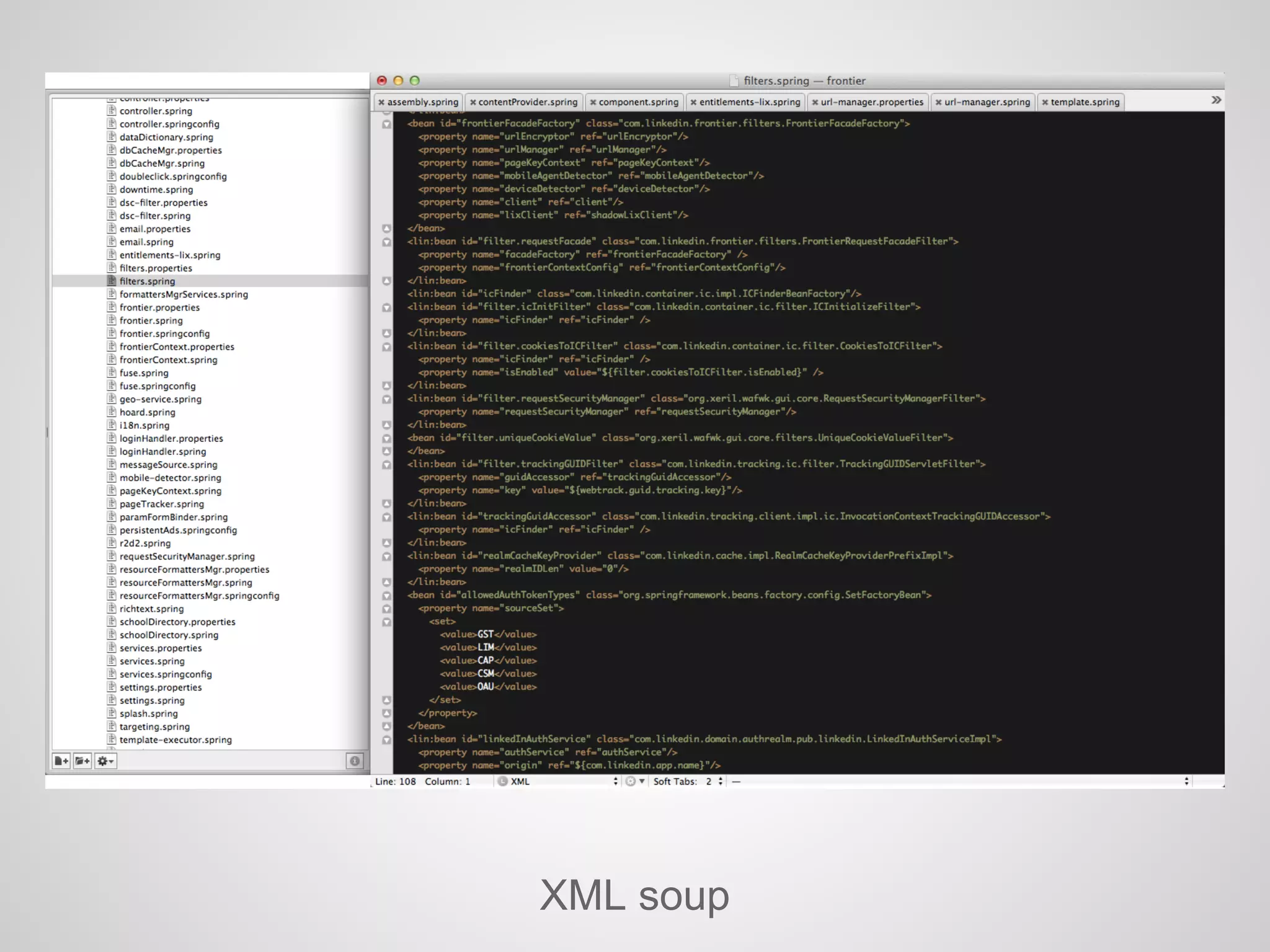Open the gear action menu in drawer
Image resolution: width=1270 pixels, height=952 pixels.
coord(105,760)
